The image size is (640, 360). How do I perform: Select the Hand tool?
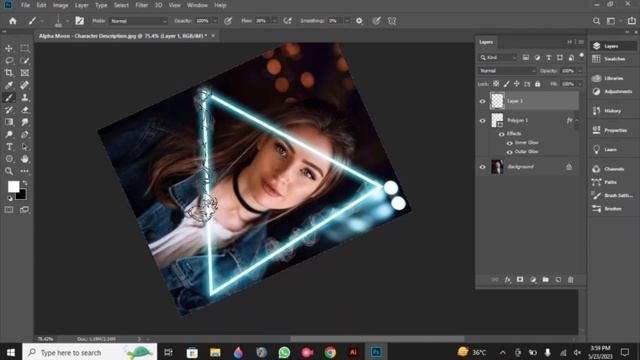(24, 158)
